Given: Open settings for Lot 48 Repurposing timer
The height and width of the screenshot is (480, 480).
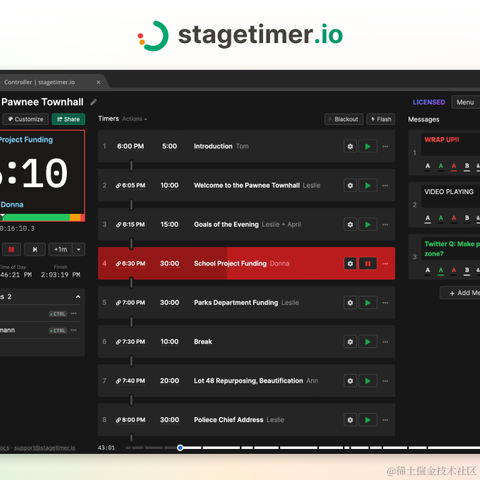Looking at the screenshot, I should 350,381.
